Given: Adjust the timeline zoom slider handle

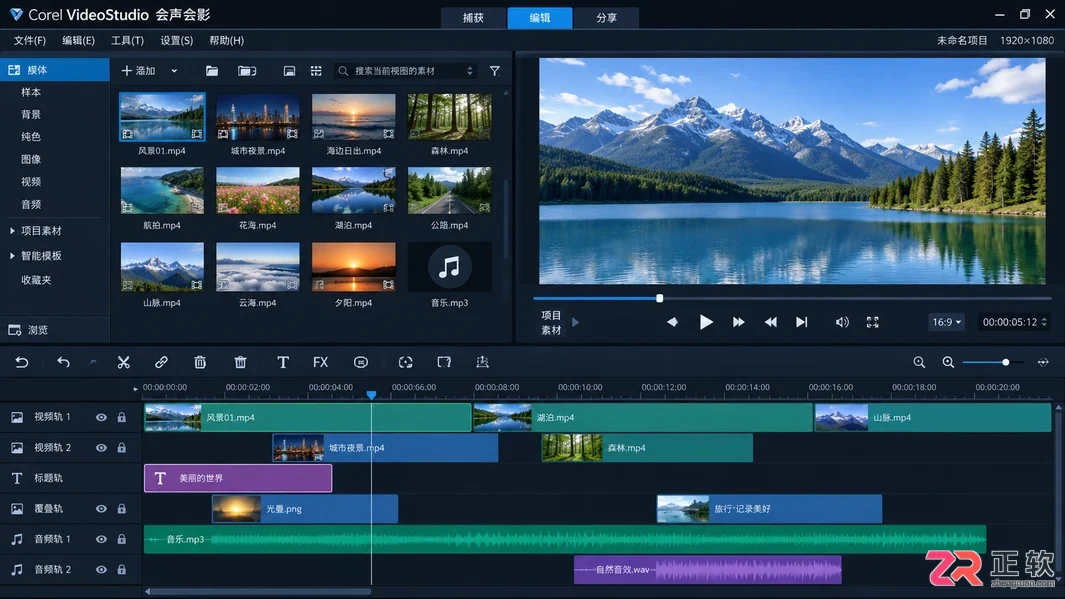Looking at the screenshot, I should pos(1005,362).
